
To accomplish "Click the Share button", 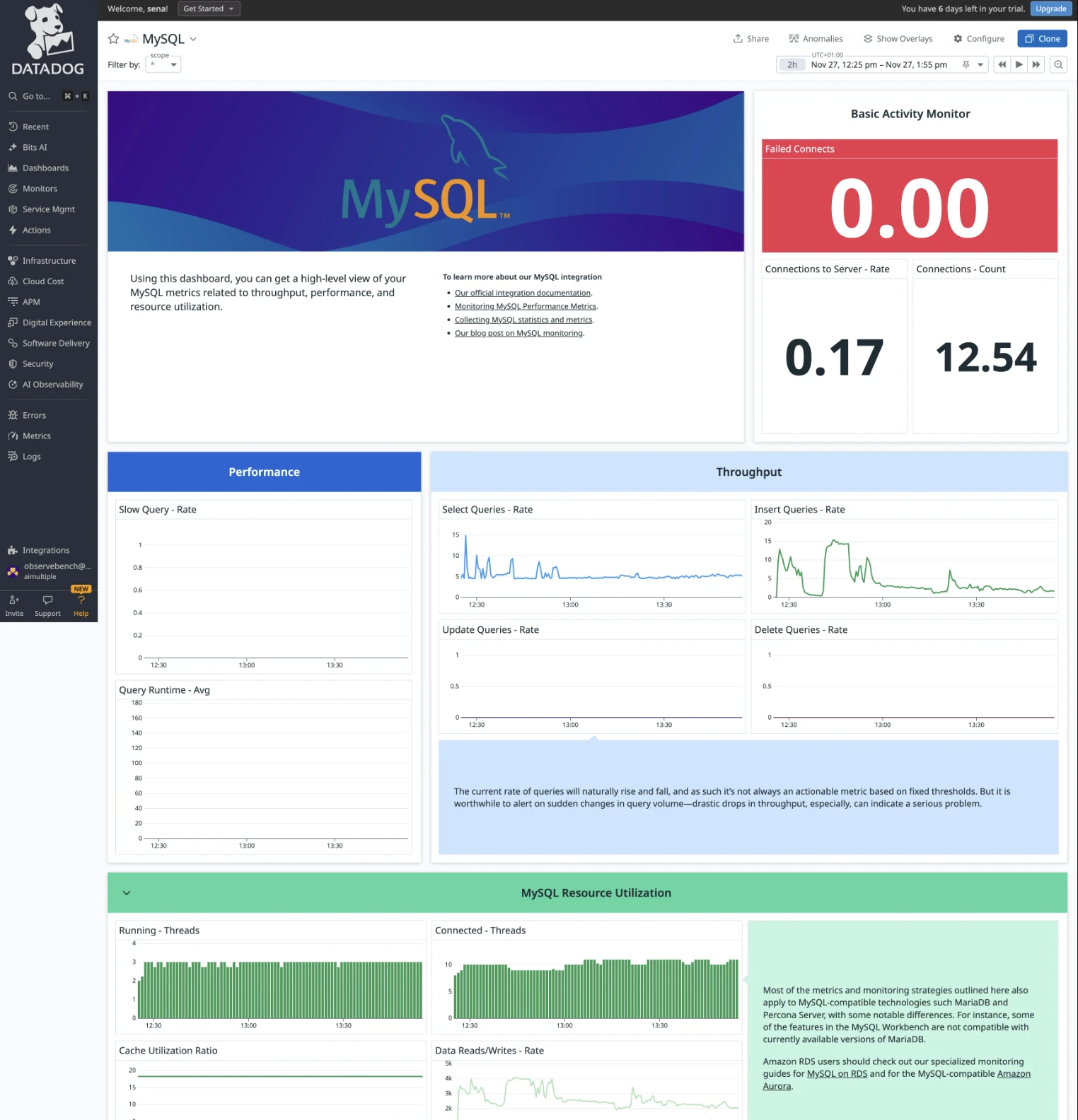I will click(x=751, y=39).
